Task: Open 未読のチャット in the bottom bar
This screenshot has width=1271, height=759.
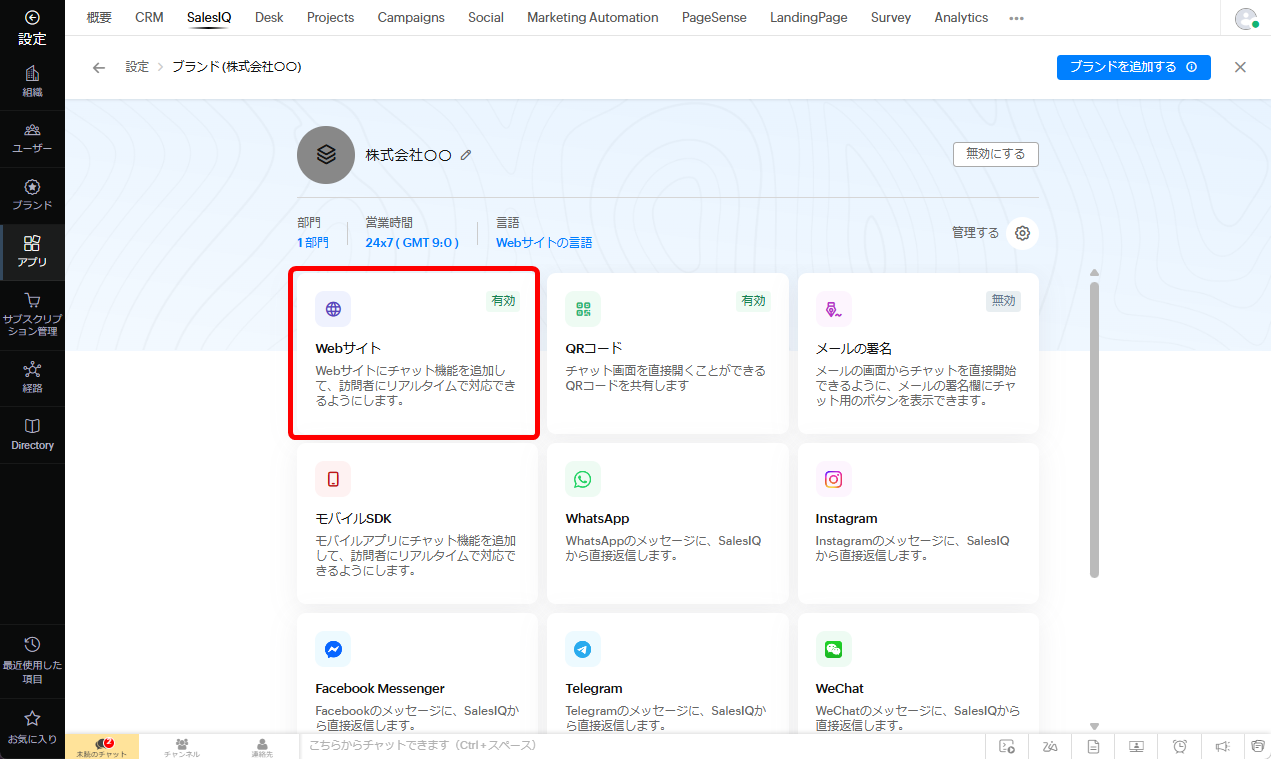Action: pos(102,746)
